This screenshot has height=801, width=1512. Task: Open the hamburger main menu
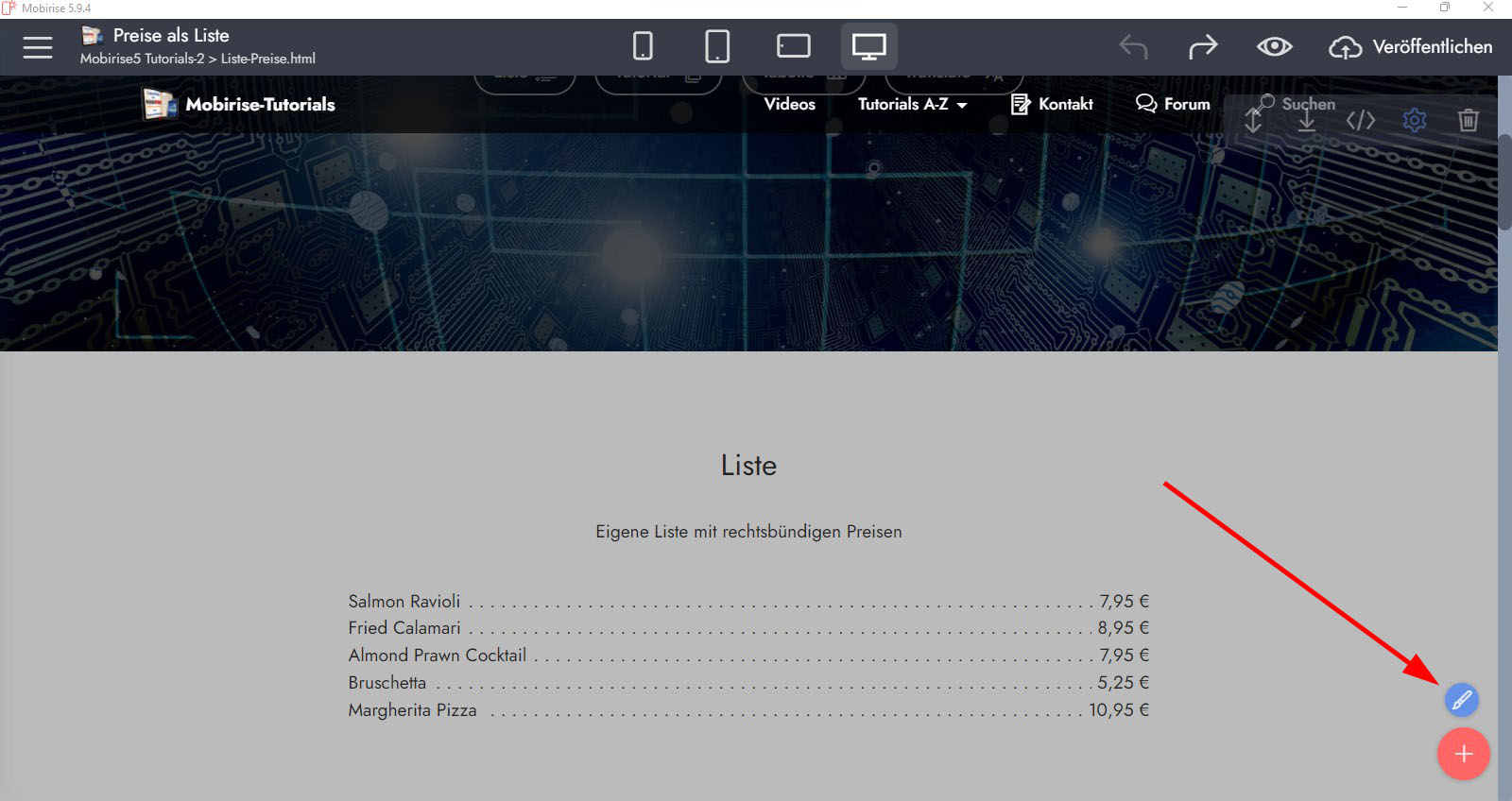click(38, 47)
